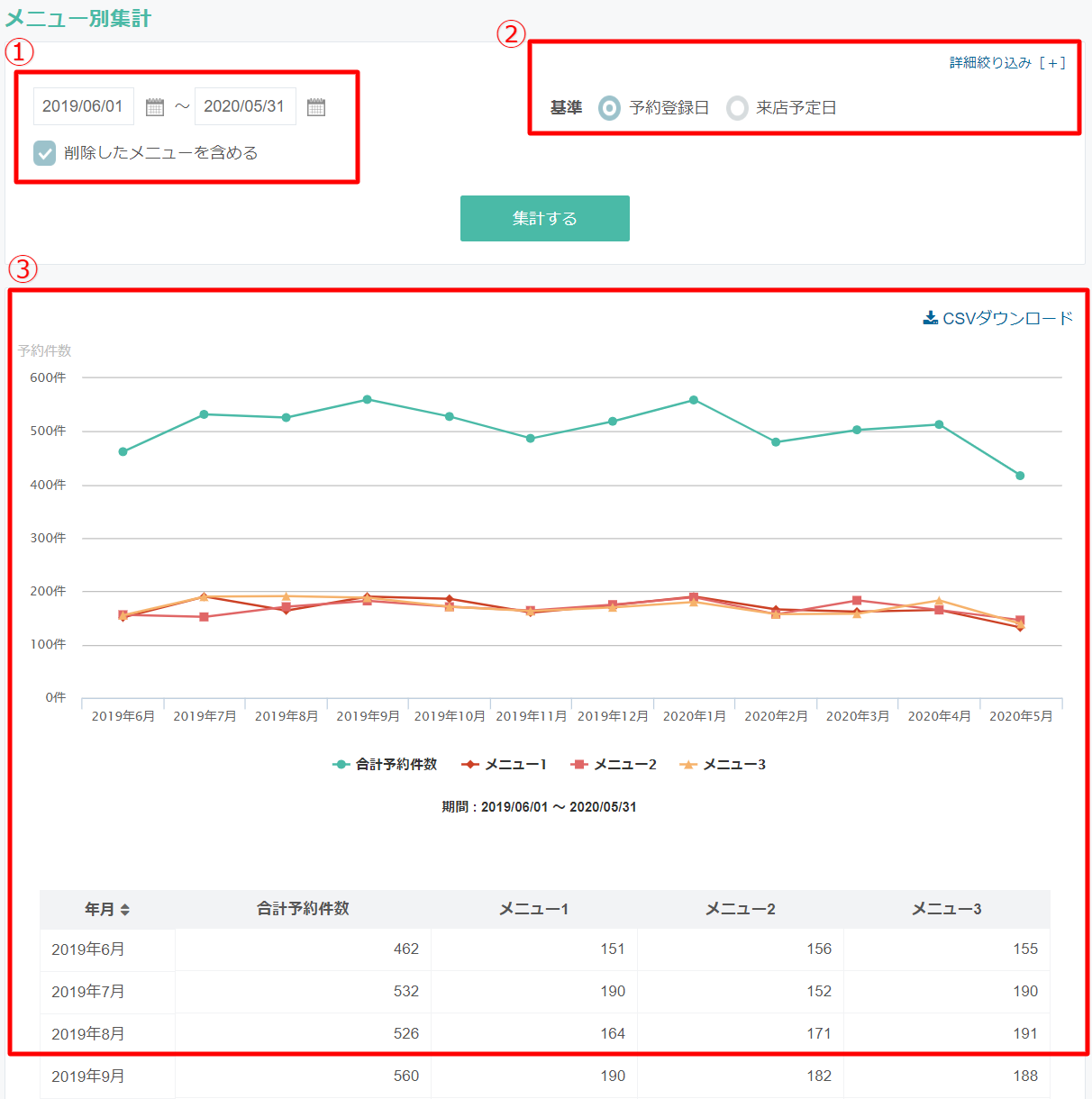Viewport: 1092px width, 1099px height.
Task: Click the メニュー2 table column header
Action: coord(740,909)
